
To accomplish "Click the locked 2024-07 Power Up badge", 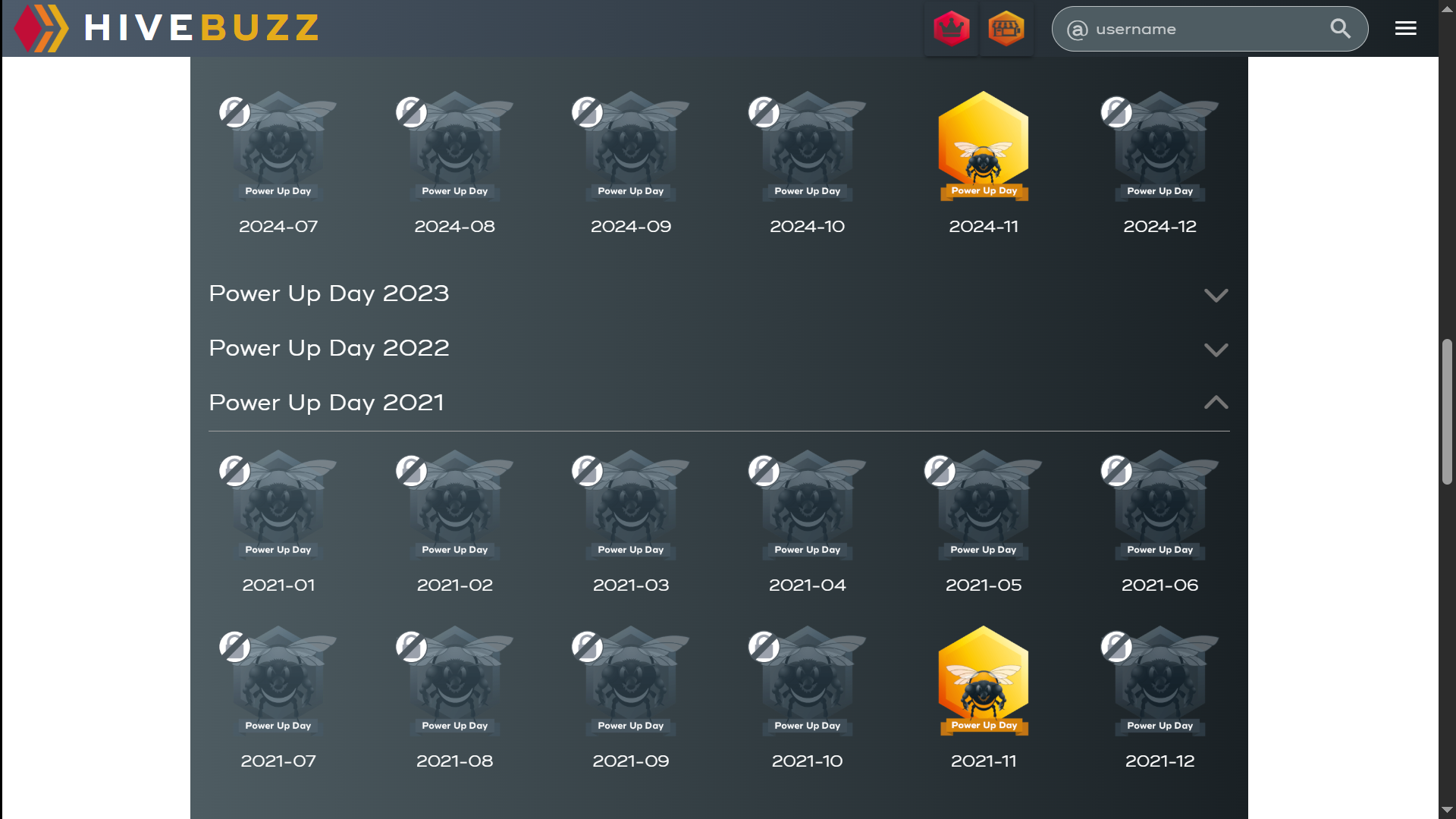I will click(278, 148).
